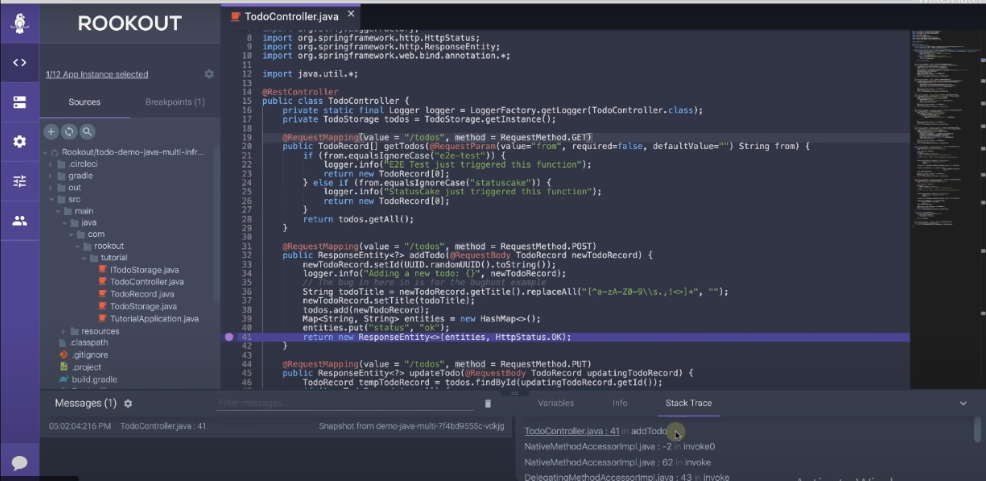This screenshot has height=481, width=986.
Task: Switch to the Breakpoints (1) tab
Action: [175, 102]
